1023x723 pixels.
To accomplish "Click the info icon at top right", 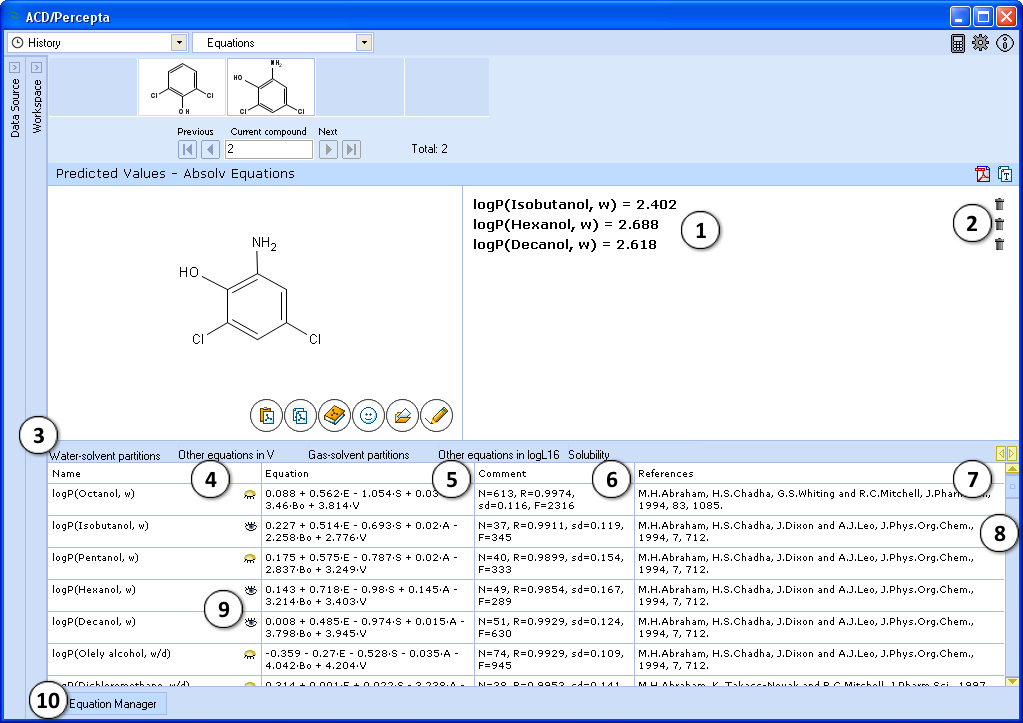I will tap(1005, 43).
